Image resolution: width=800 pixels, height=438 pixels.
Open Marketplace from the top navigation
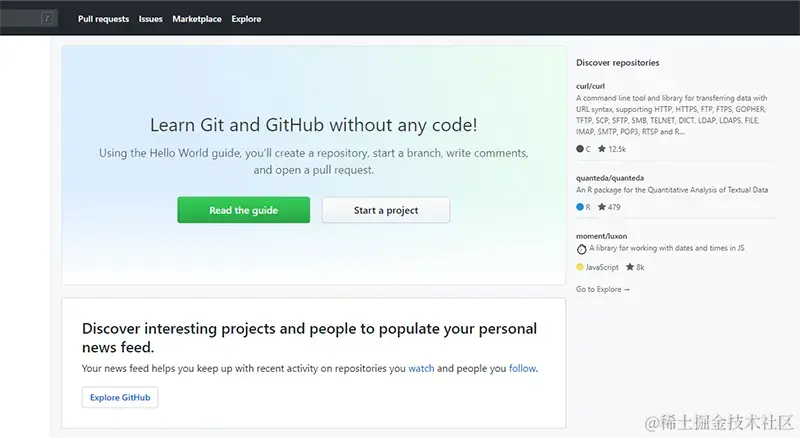point(197,19)
